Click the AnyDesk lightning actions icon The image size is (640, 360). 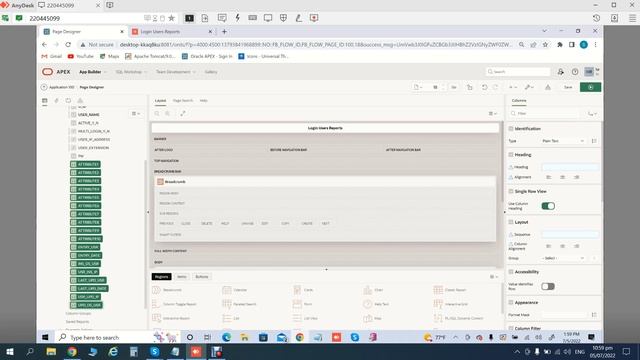click(x=237, y=18)
